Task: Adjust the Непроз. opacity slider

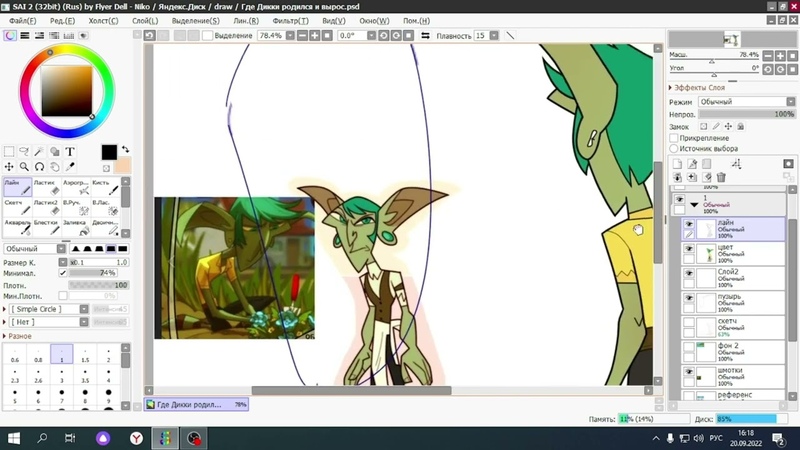Action: pyautogui.click(x=746, y=114)
